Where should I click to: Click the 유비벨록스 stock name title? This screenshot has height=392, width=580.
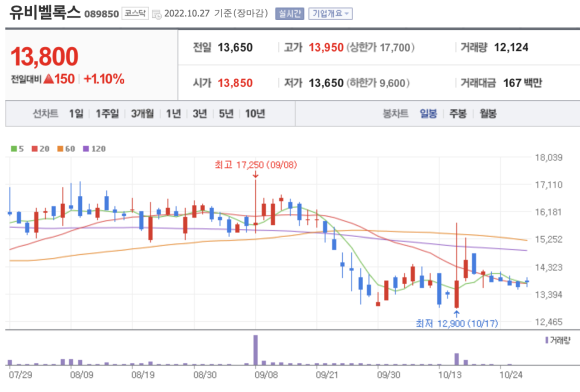coord(45,12)
